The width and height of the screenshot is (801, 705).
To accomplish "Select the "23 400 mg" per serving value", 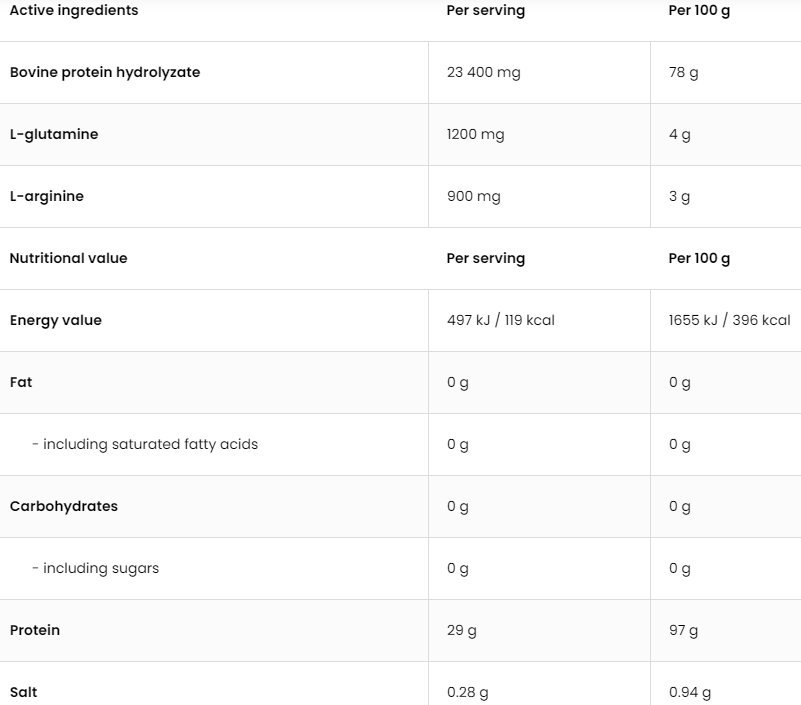I will [x=484, y=72].
